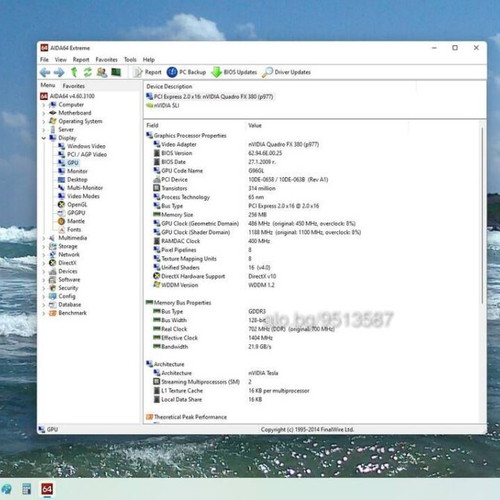Expand the Storage tree node
The image size is (500, 500).
coord(44,246)
